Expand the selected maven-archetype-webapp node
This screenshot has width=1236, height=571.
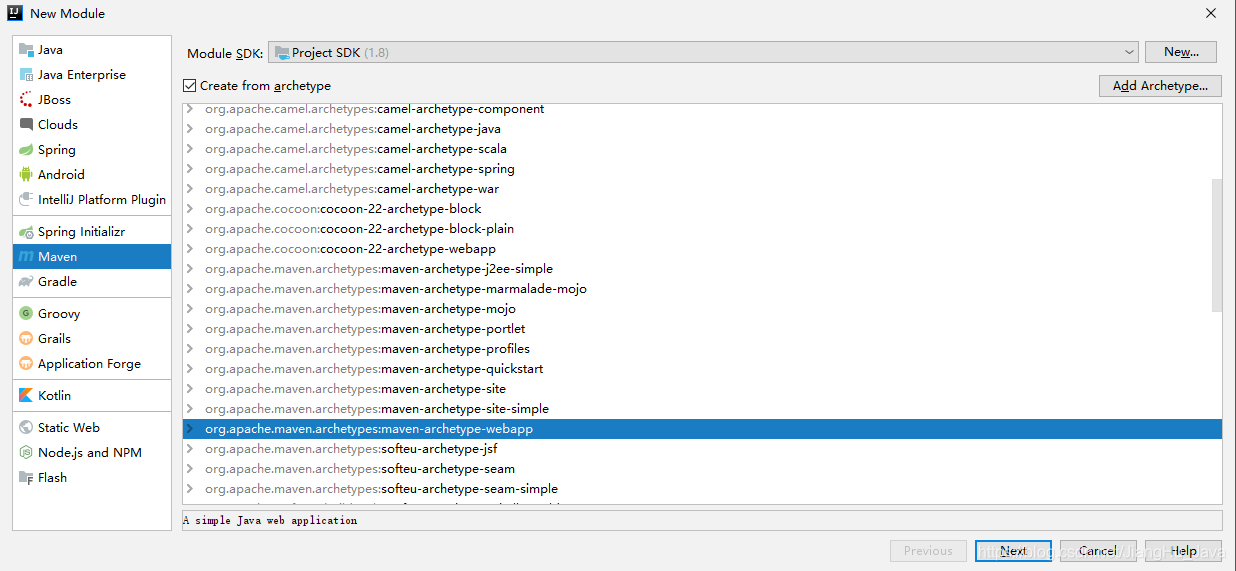(189, 429)
